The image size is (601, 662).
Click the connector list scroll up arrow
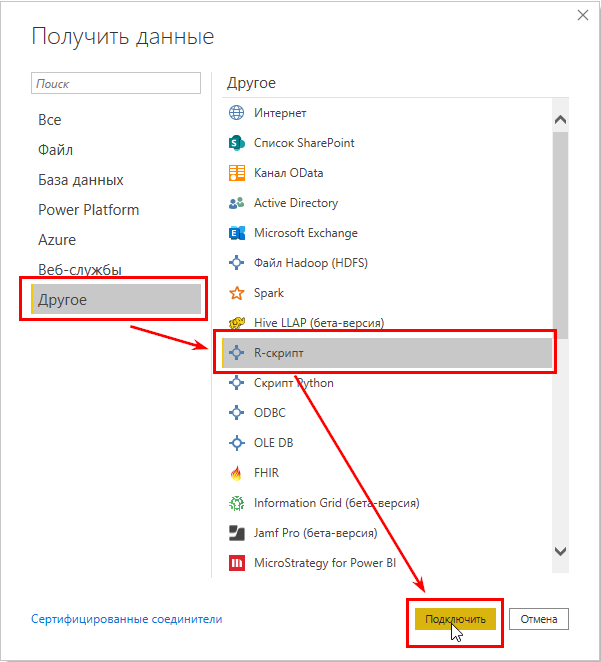tap(560, 119)
